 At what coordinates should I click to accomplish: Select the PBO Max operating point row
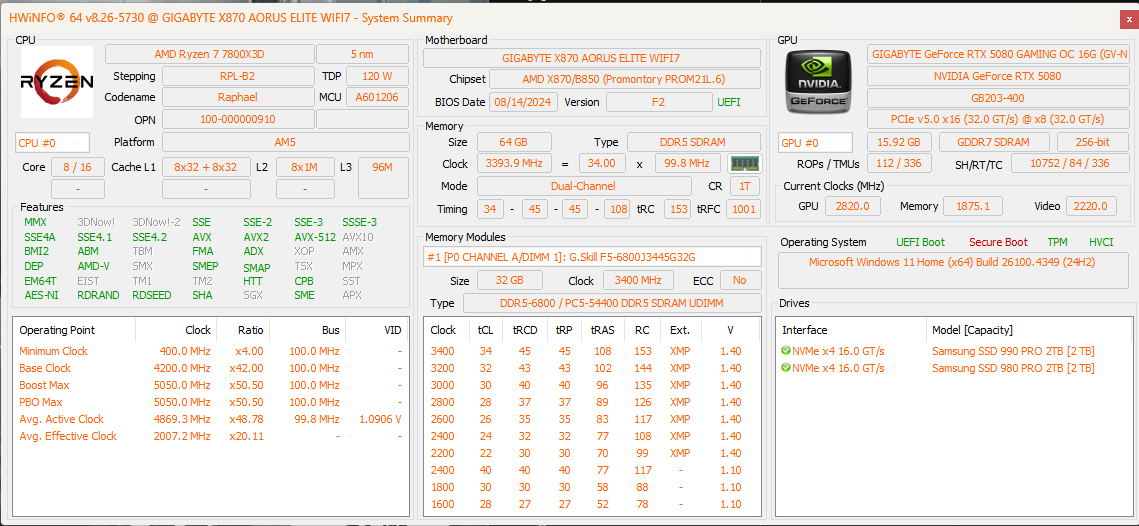(211, 402)
